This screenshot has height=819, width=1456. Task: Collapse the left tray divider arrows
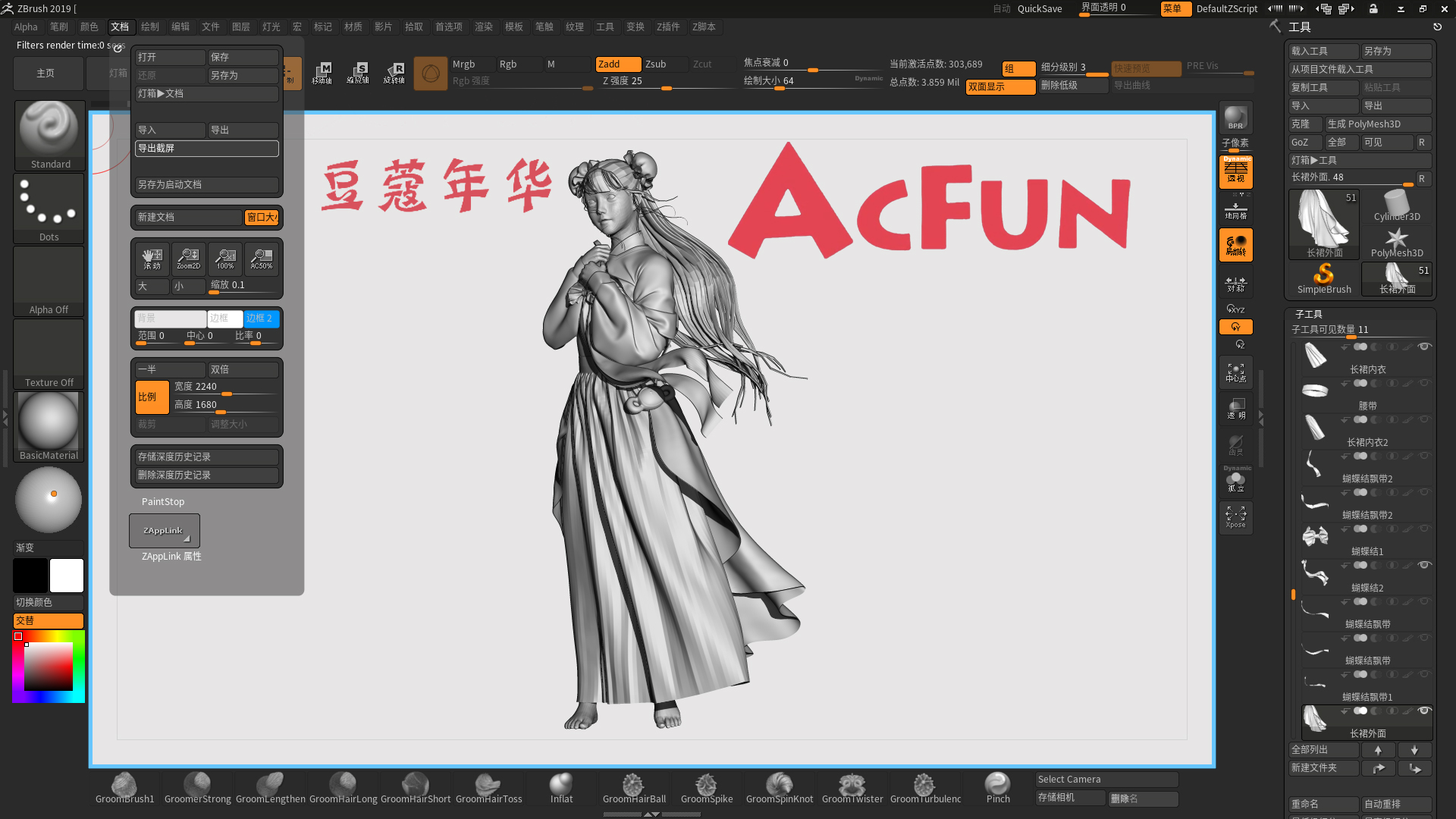5,418
